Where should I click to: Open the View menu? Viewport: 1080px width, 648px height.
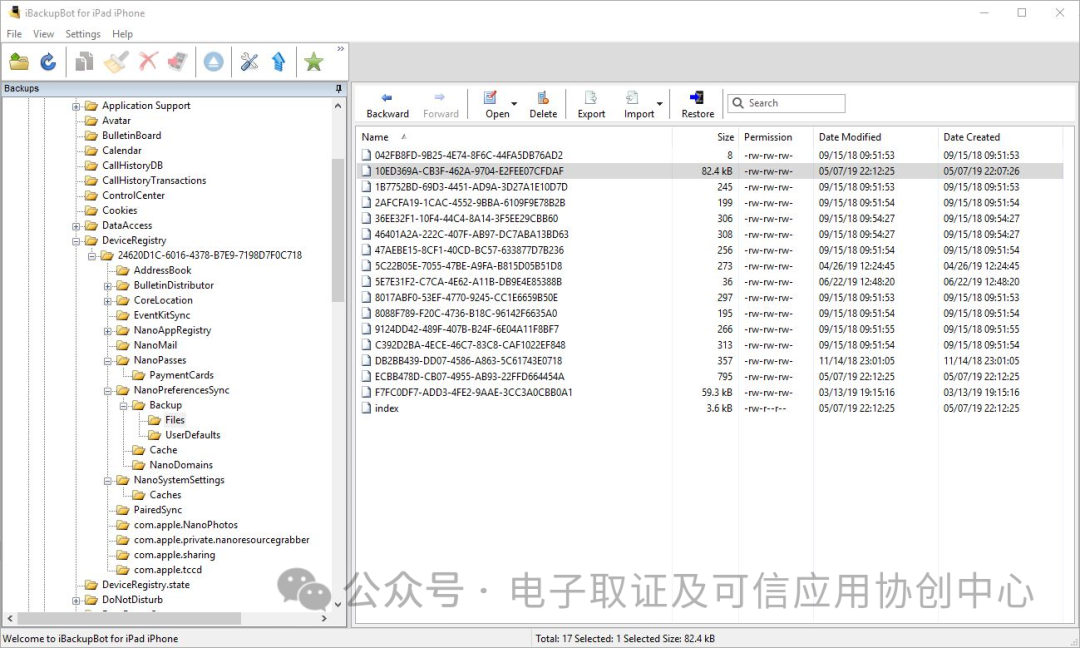43,34
